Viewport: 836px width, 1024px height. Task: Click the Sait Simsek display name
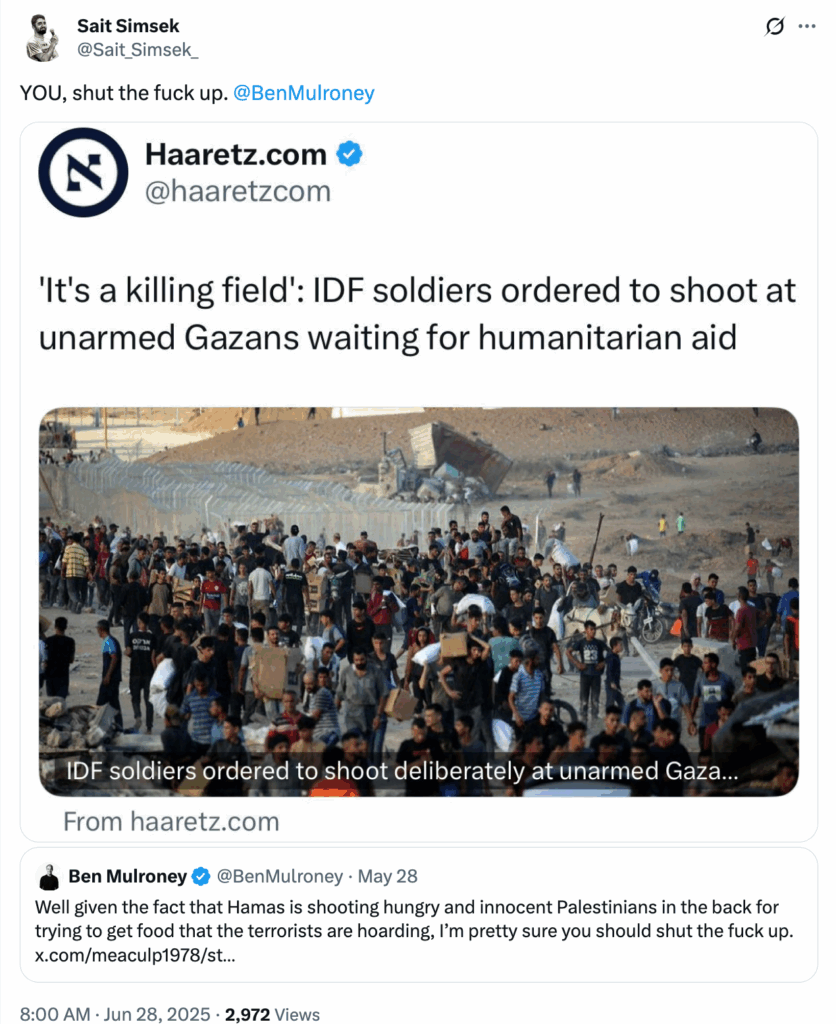click(128, 25)
